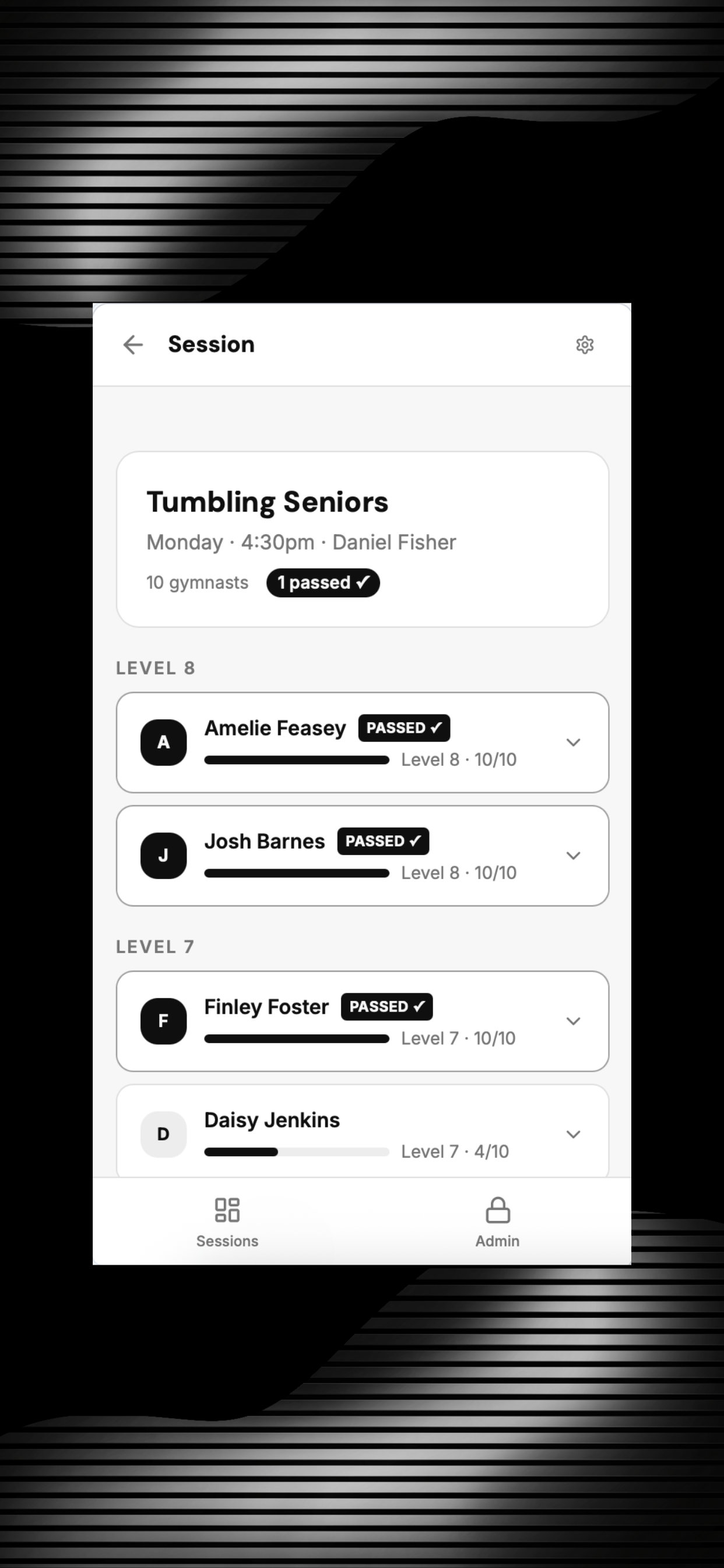Expand Daisy Jenkins' card chevron

tap(573, 1135)
